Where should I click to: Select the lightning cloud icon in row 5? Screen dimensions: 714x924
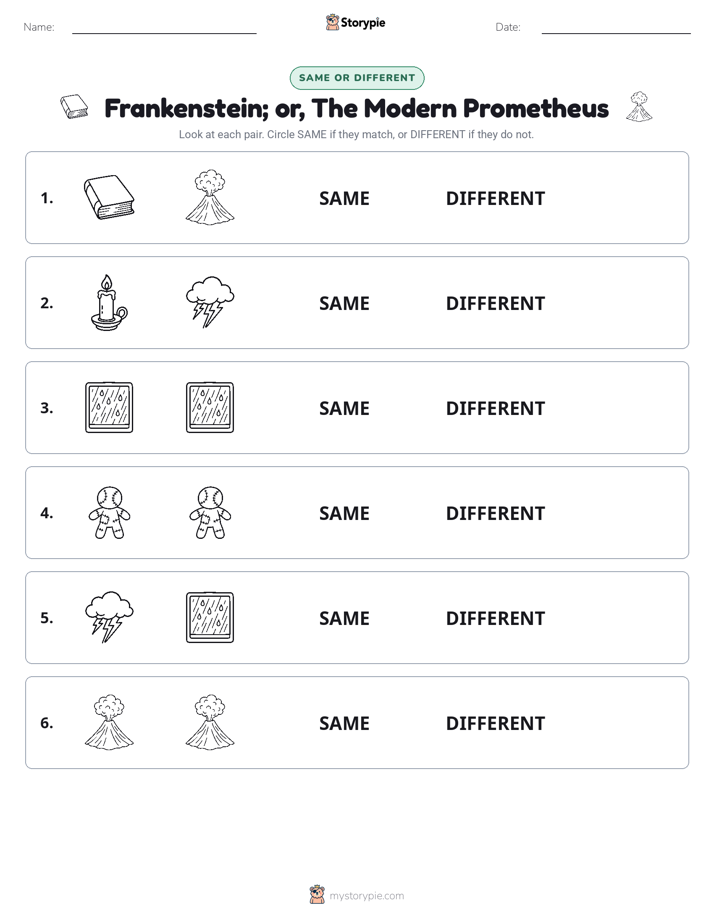[109, 617]
